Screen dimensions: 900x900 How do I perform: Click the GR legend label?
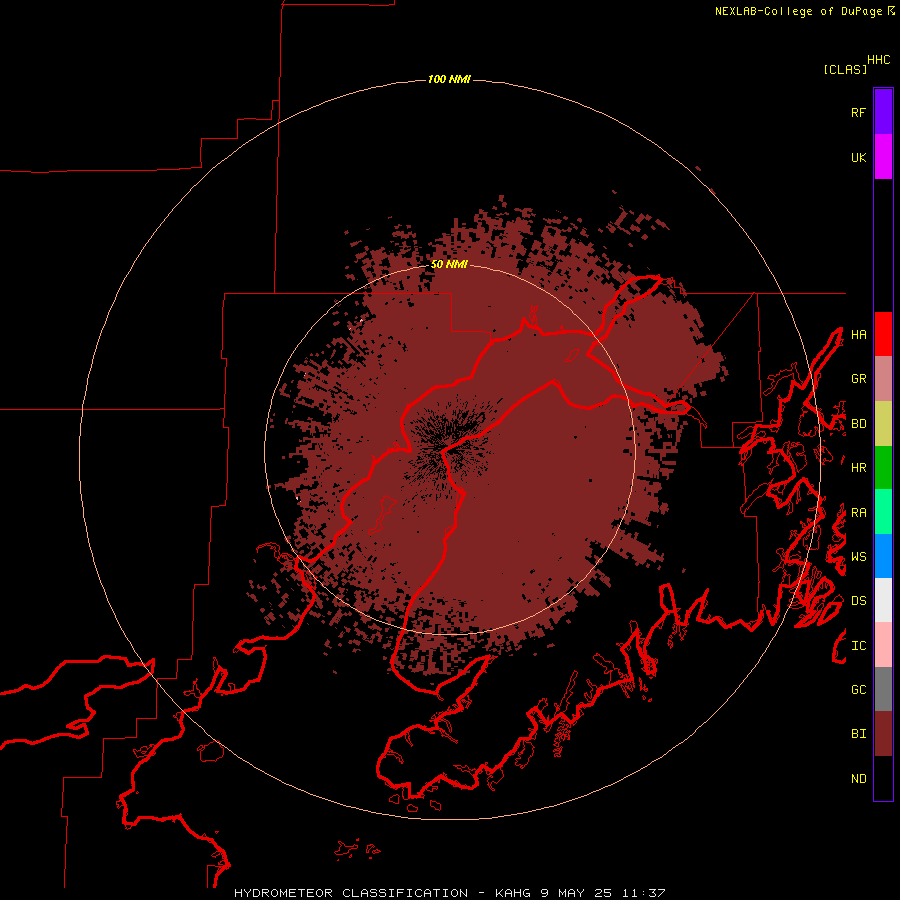858,379
